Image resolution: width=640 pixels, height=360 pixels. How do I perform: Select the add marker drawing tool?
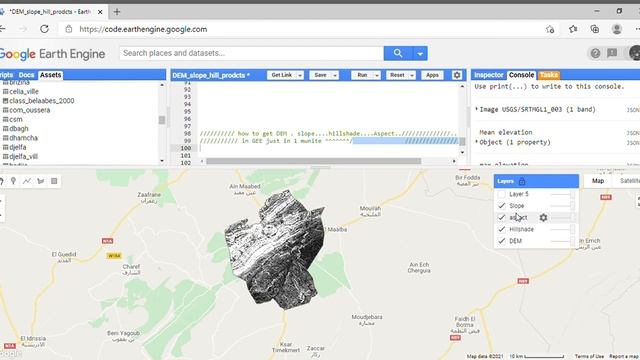13,181
